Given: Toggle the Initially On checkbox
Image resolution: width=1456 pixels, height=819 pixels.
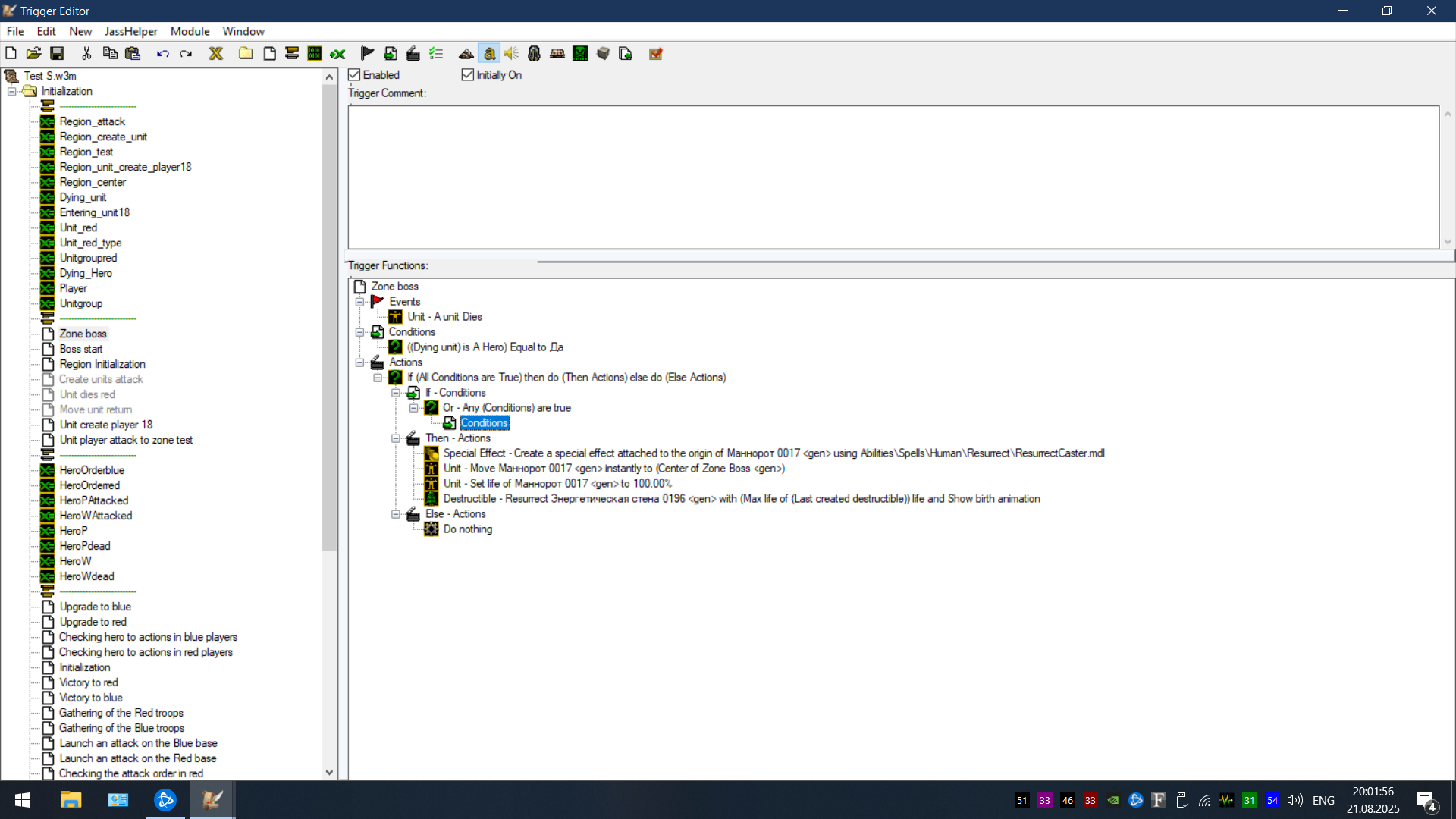Looking at the screenshot, I should [468, 75].
